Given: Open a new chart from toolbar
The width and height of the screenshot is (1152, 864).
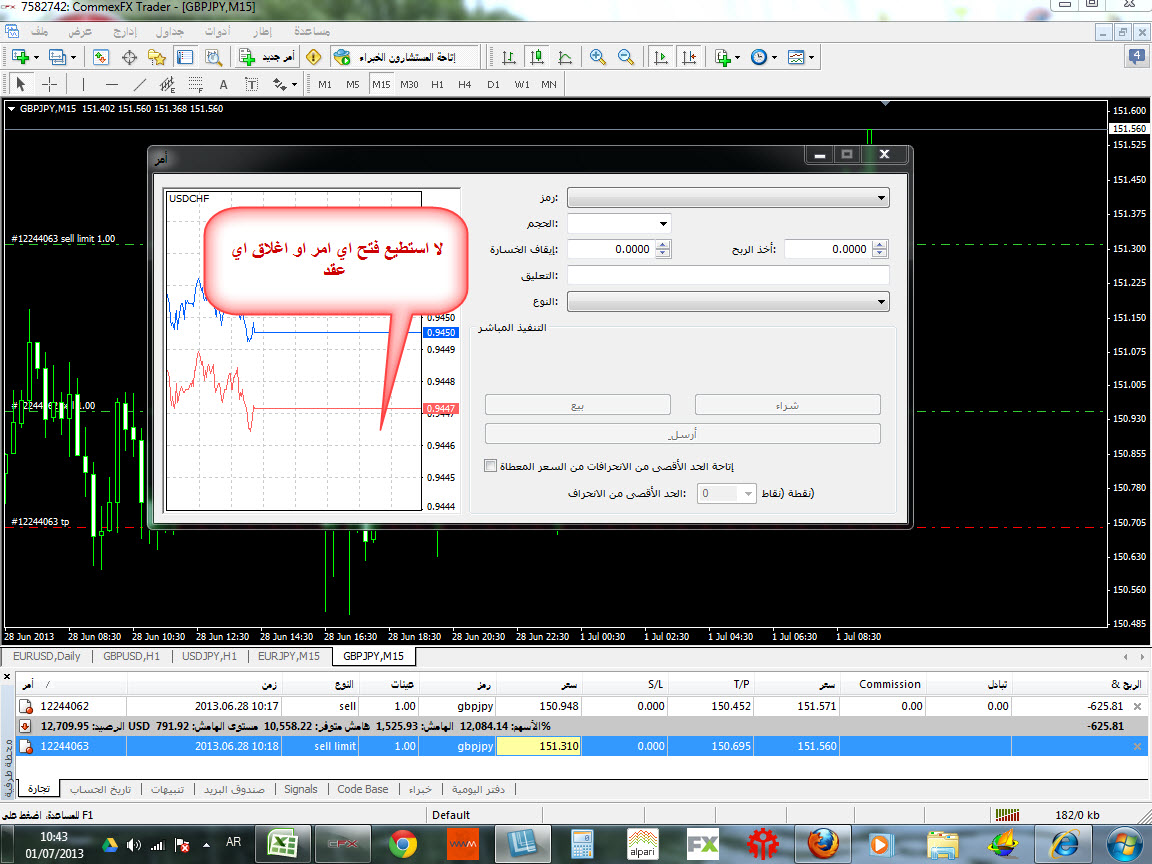Looking at the screenshot, I should pos(20,57).
